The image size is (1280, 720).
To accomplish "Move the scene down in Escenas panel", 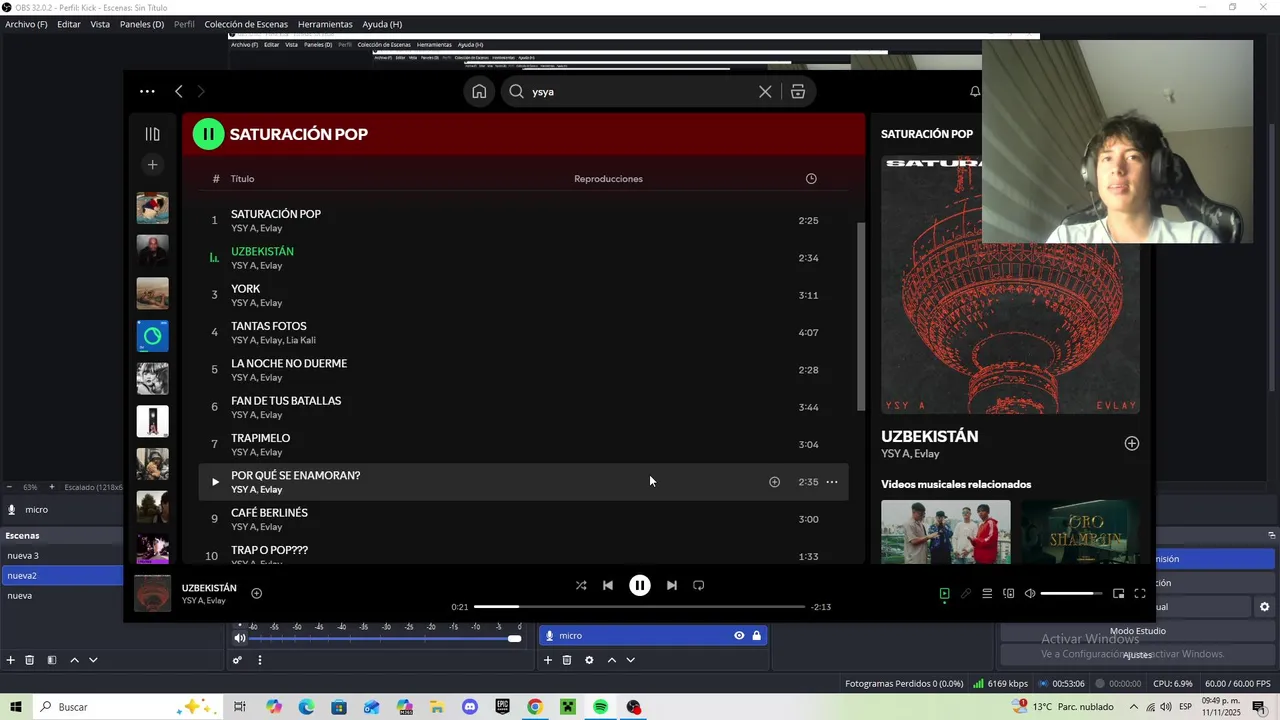I will pyautogui.click(x=93, y=660).
